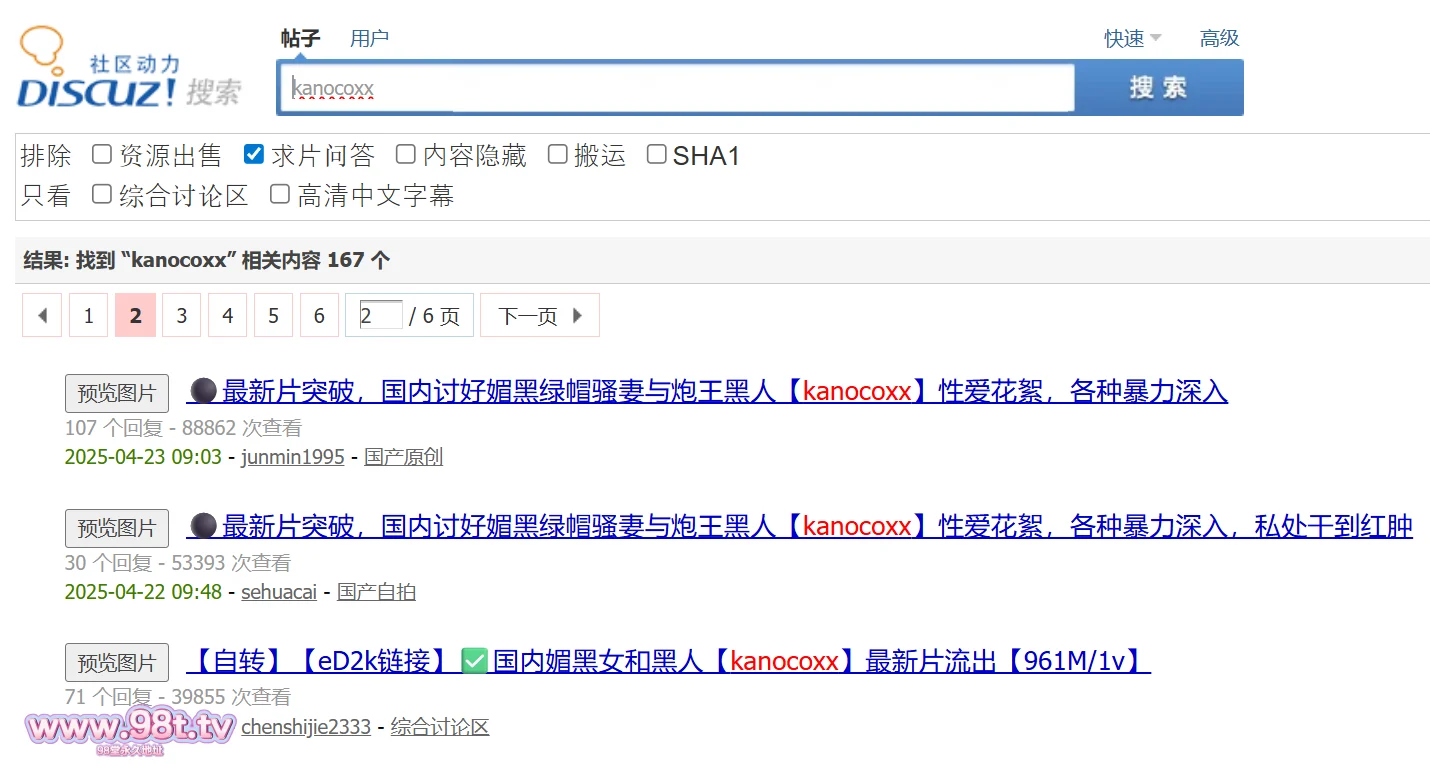Switch to the 用户 search tab
The height and width of the screenshot is (765, 1430).
pos(369,38)
